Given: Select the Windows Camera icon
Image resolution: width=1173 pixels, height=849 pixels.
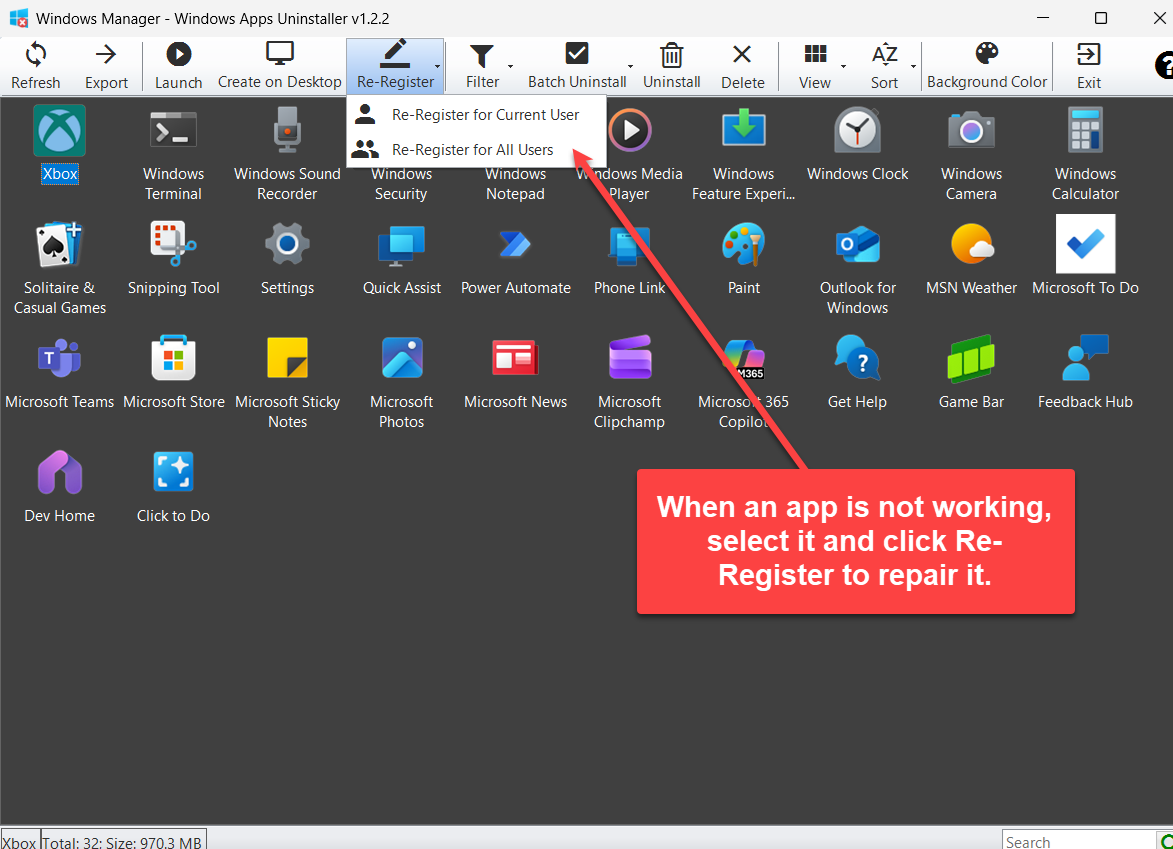Looking at the screenshot, I should [x=971, y=131].
